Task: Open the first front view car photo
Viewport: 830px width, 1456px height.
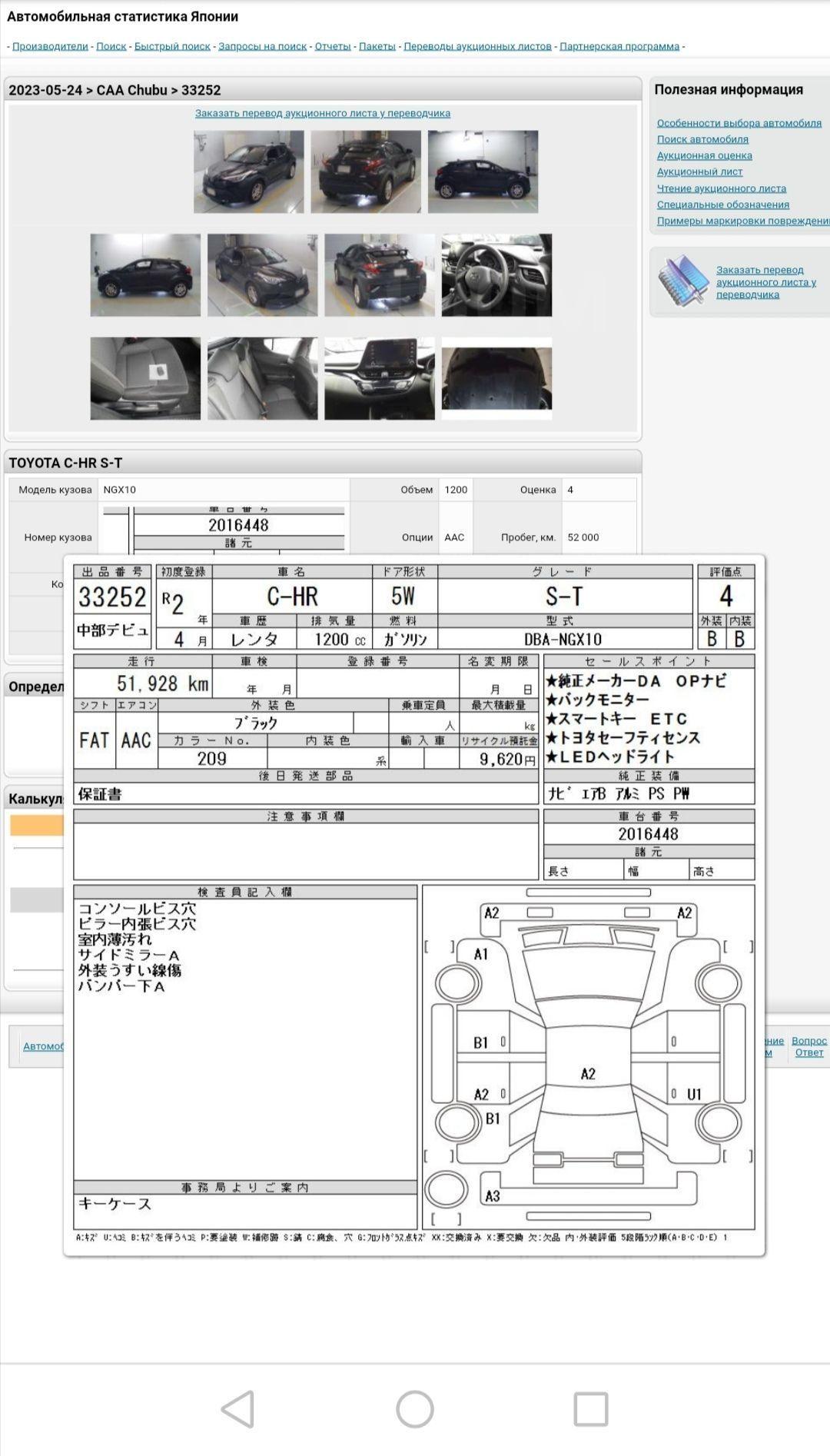Action: tap(248, 171)
